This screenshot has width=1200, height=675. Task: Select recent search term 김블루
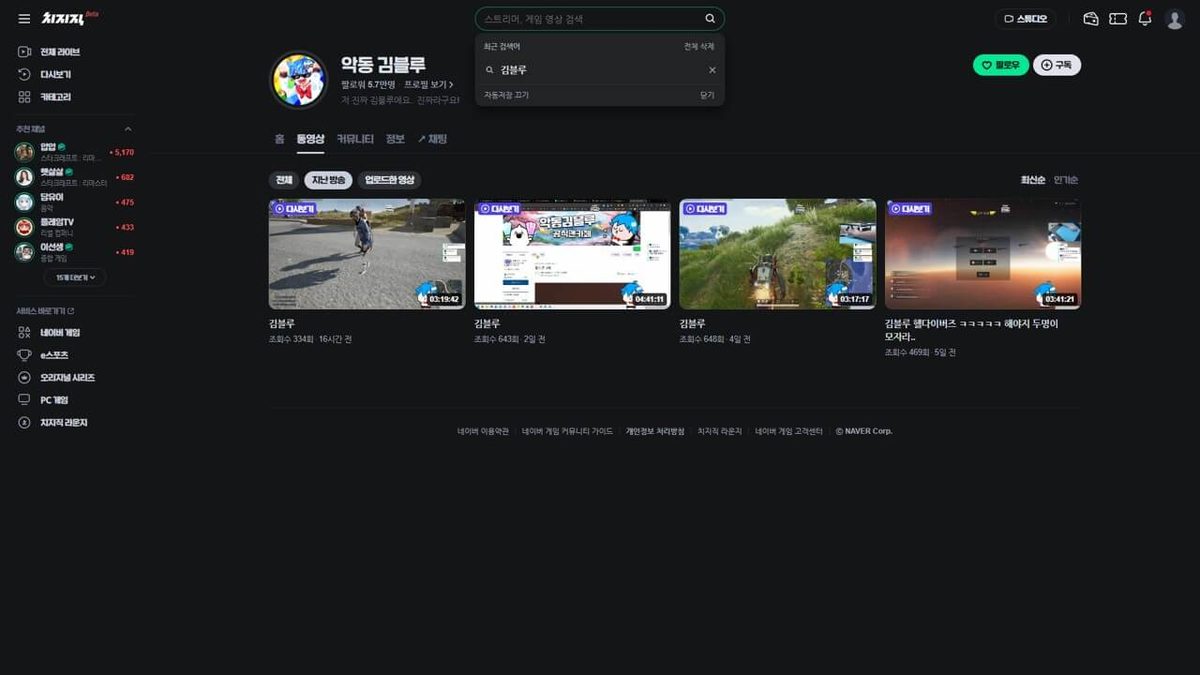coord(513,70)
